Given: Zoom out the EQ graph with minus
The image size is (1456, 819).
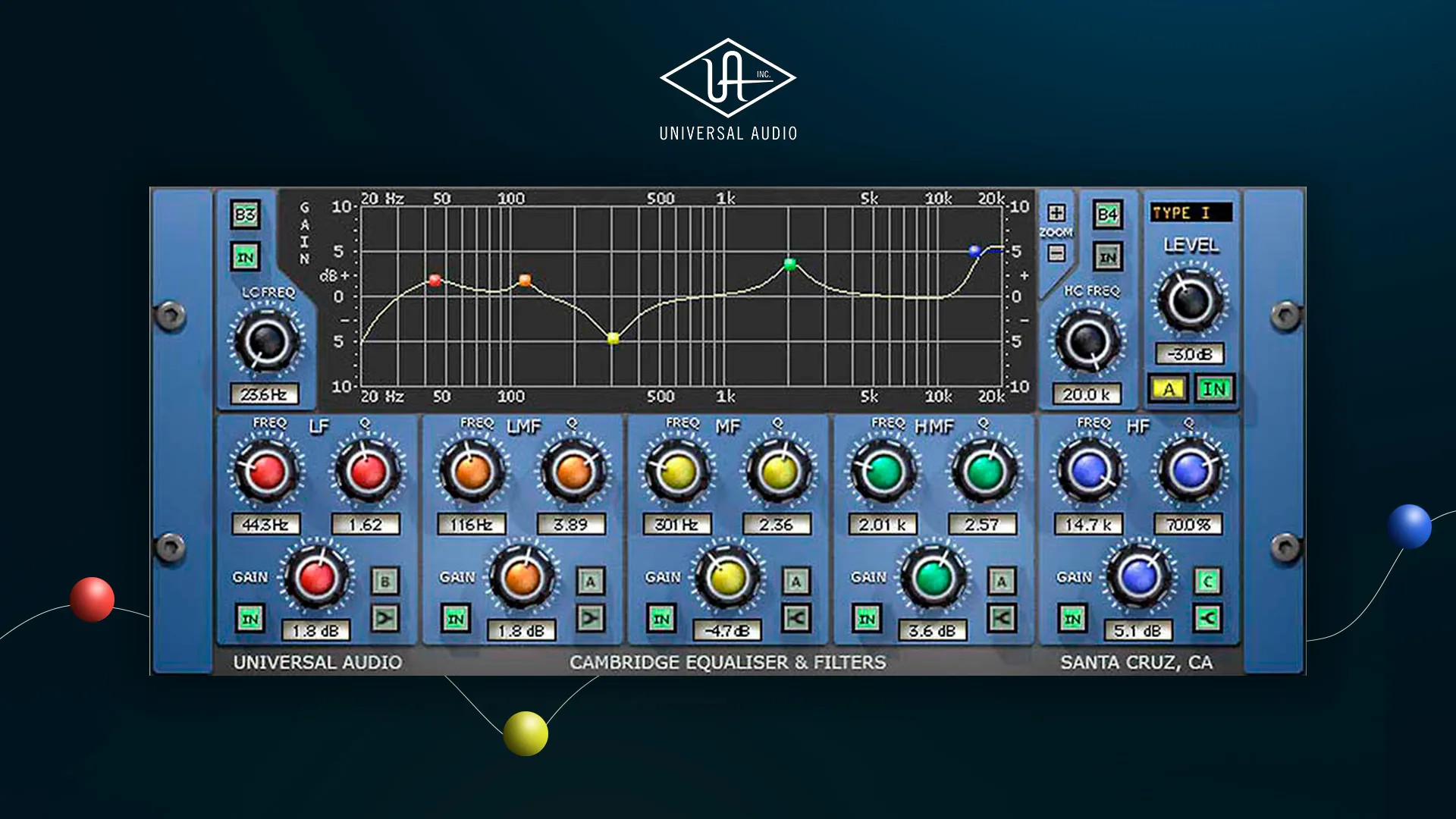Looking at the screenshot, I should click(1056, 253).
